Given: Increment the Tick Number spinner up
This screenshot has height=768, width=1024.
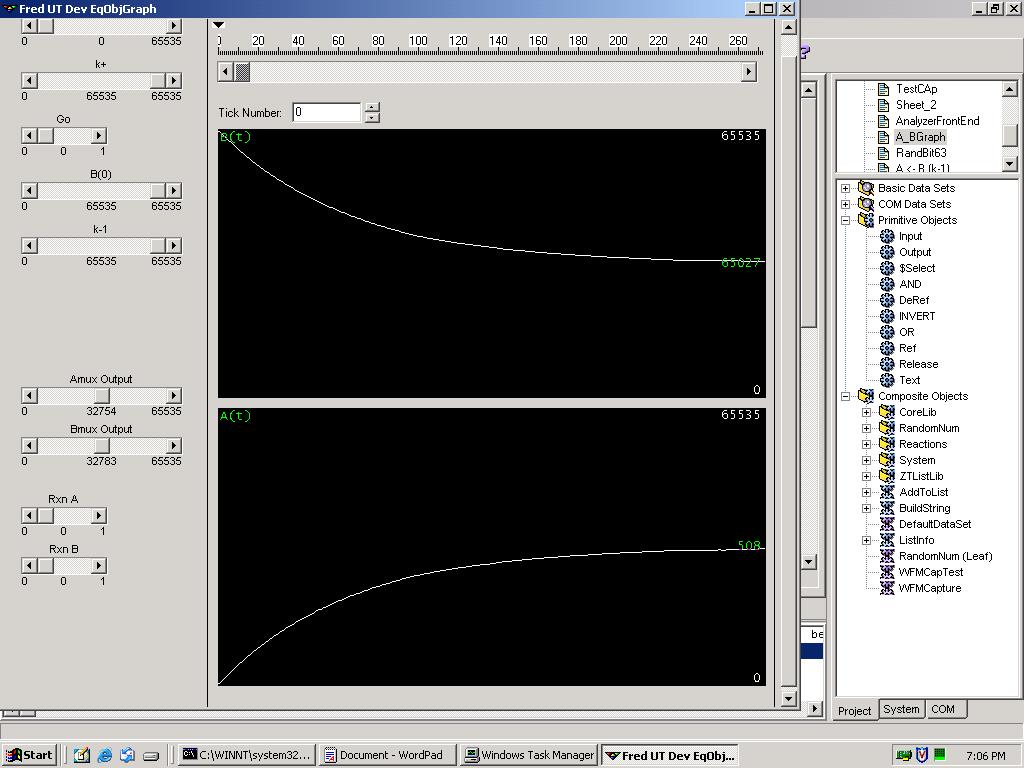Looking at the screenshot, I should [x=372, y=108].
